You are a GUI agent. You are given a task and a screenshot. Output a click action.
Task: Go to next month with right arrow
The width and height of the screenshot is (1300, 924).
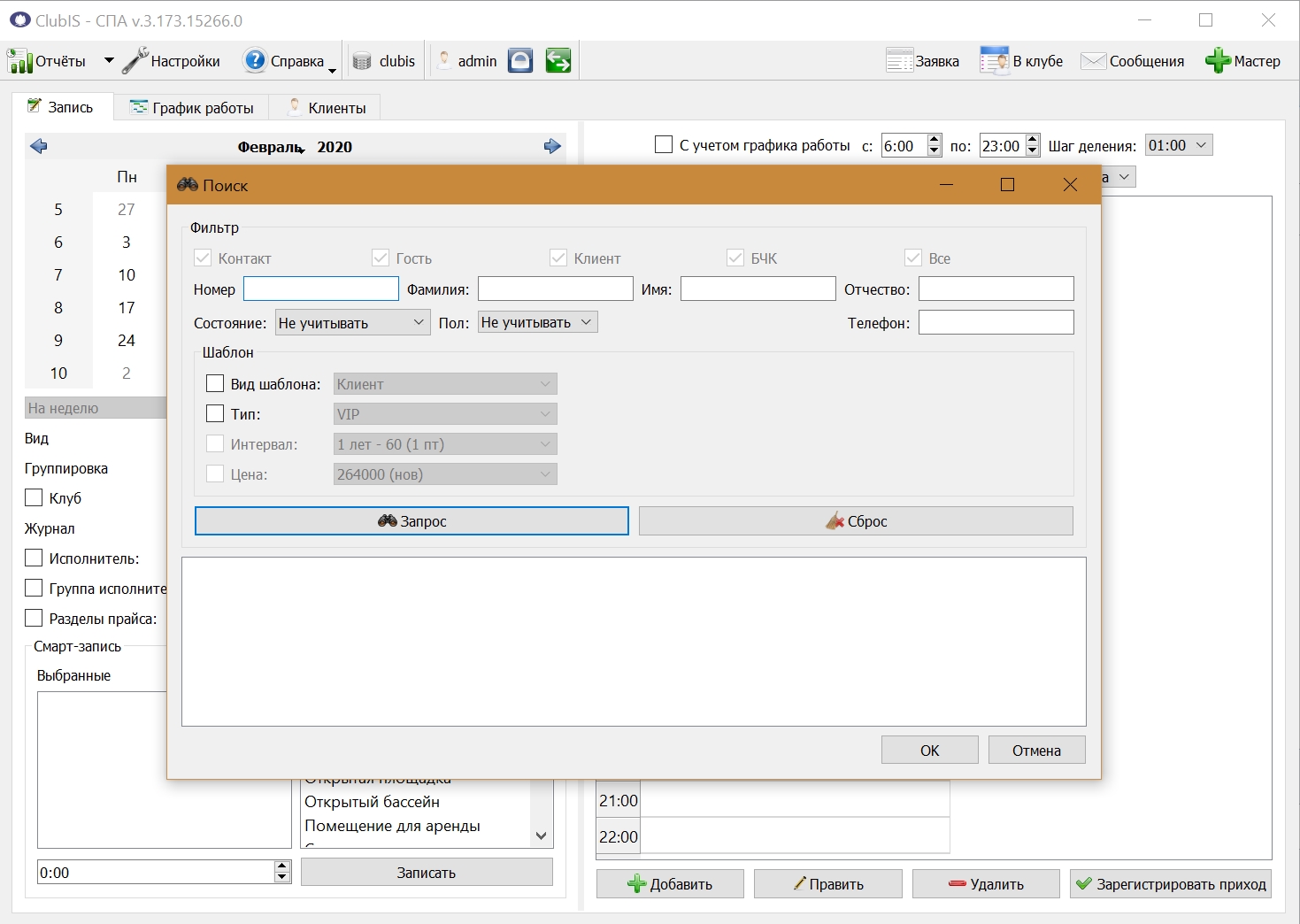pyautogui.click(x=552, y=146)
